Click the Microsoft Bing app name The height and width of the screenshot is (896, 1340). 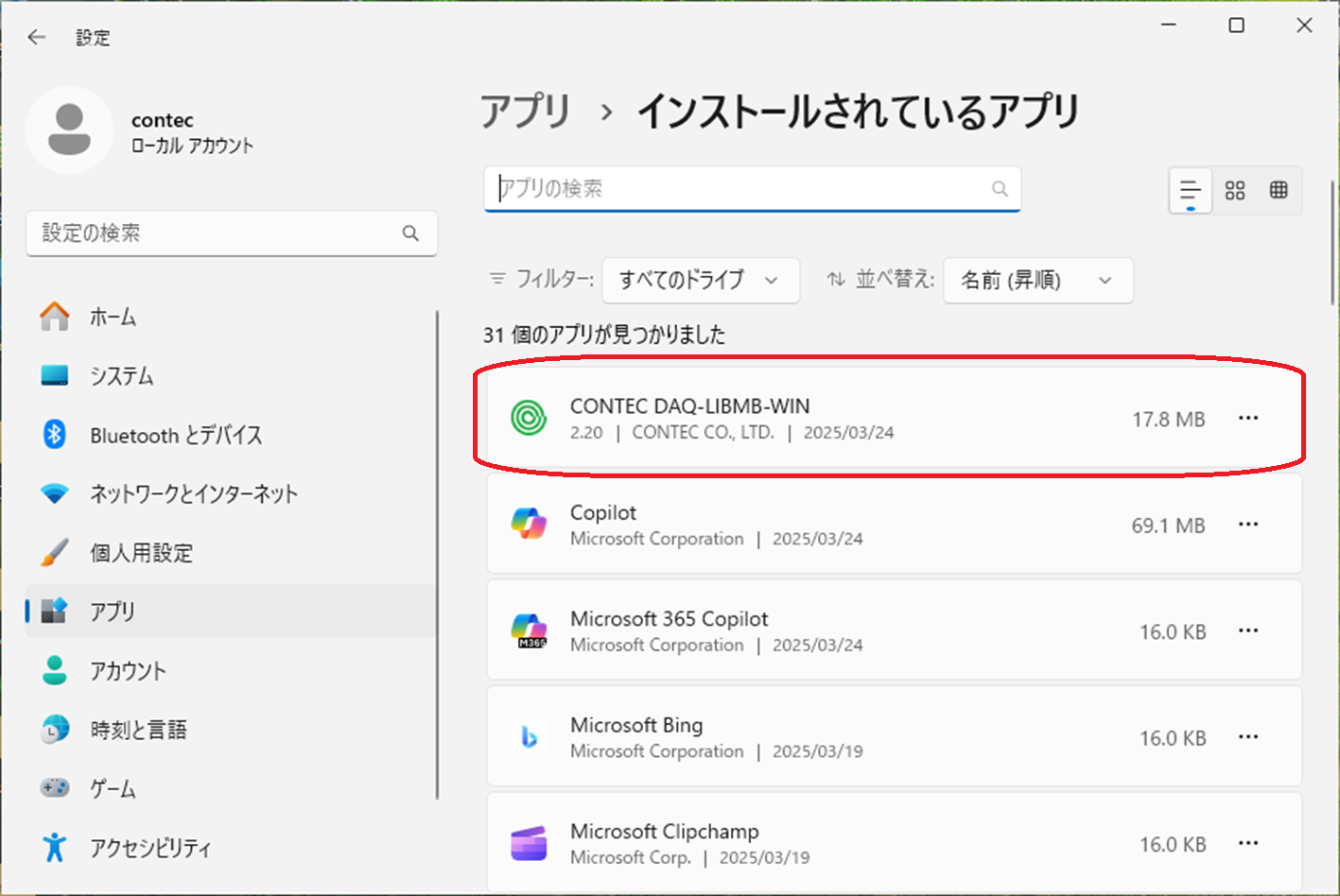[x=636, y=725]
